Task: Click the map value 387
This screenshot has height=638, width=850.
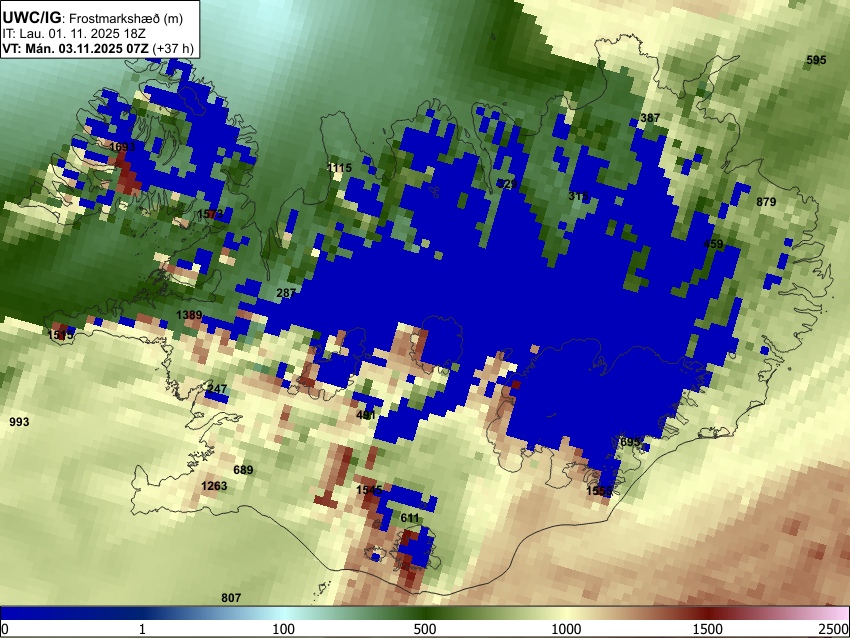Action: [x=650, y=118]
